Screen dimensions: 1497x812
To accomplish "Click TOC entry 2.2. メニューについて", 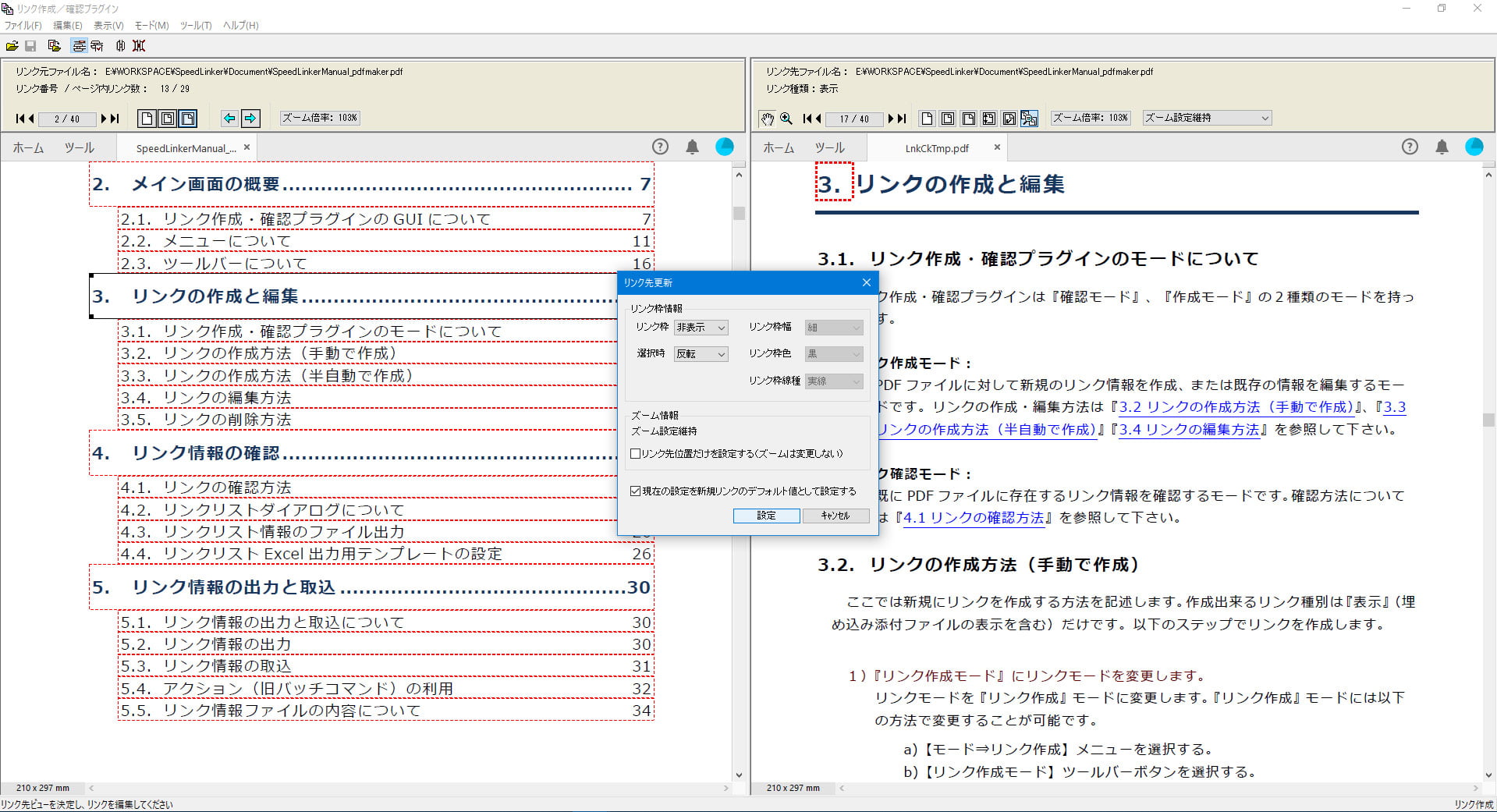I will [385, 241].
